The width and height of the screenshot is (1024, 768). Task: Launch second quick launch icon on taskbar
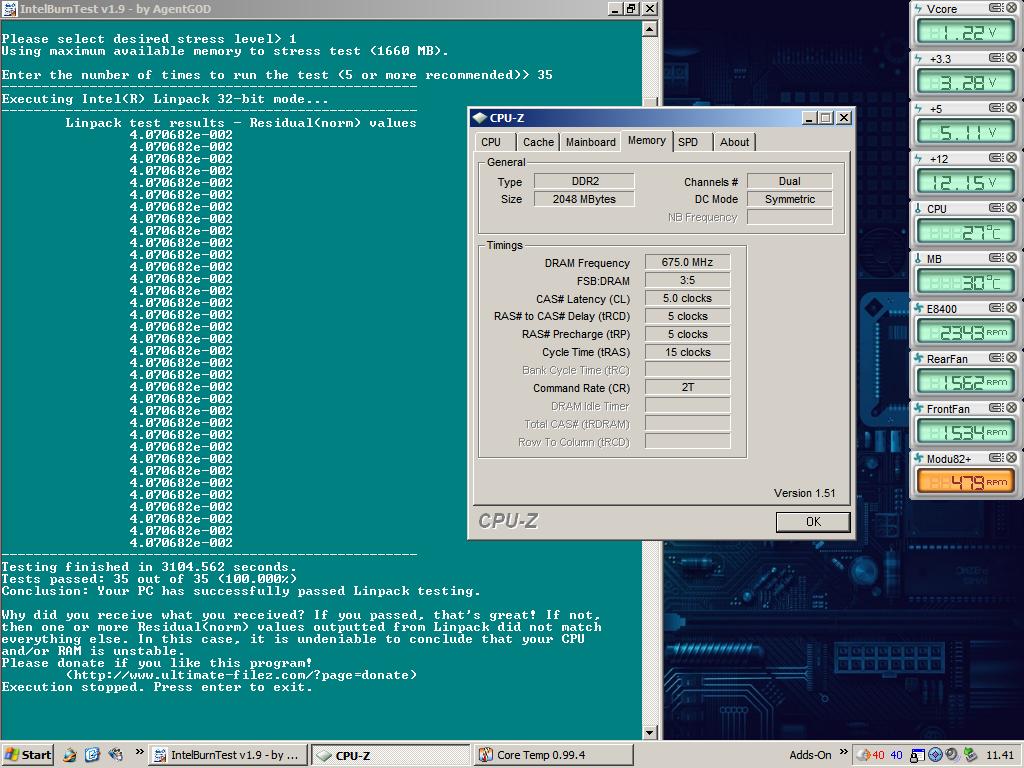coord(92,755)
